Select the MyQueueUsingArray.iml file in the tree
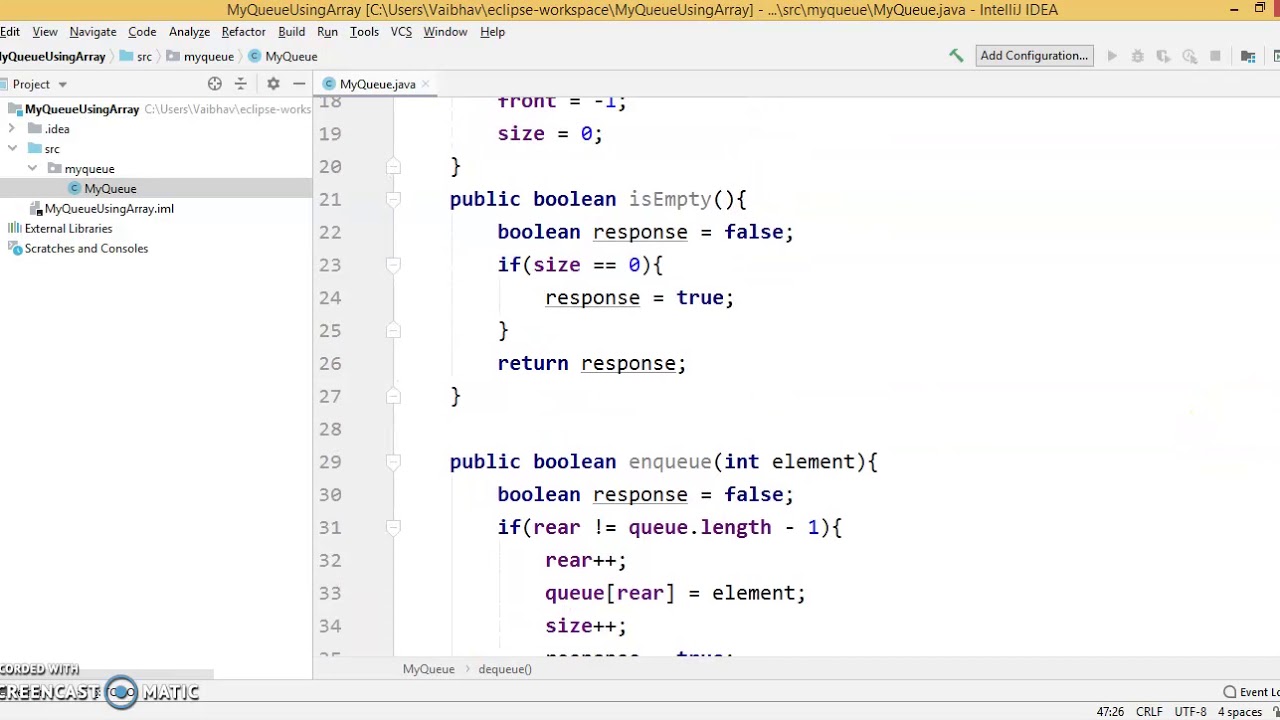 [109, 209]
